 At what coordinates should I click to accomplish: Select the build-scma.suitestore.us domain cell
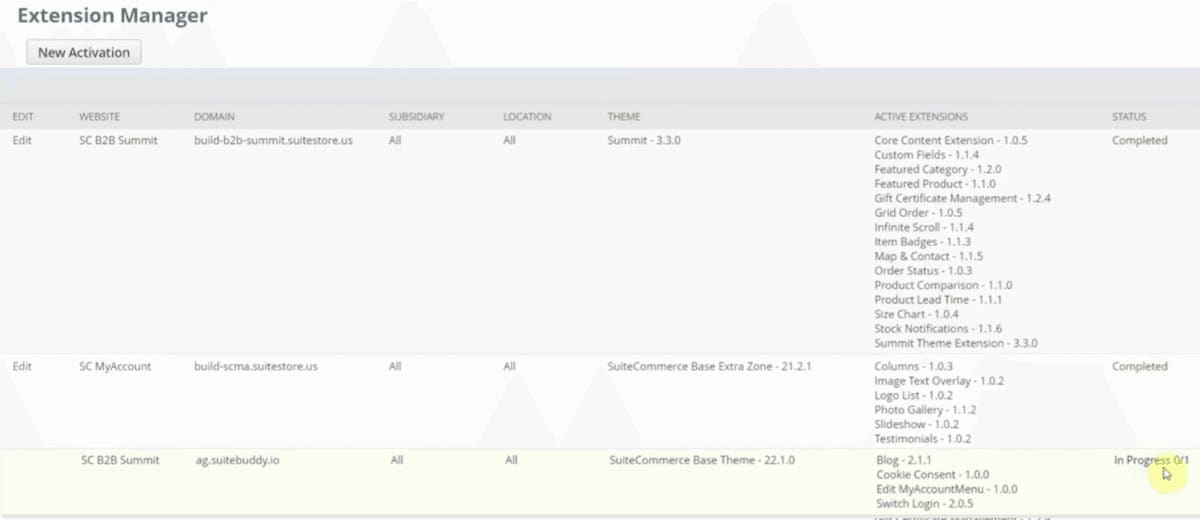point(256,367)
